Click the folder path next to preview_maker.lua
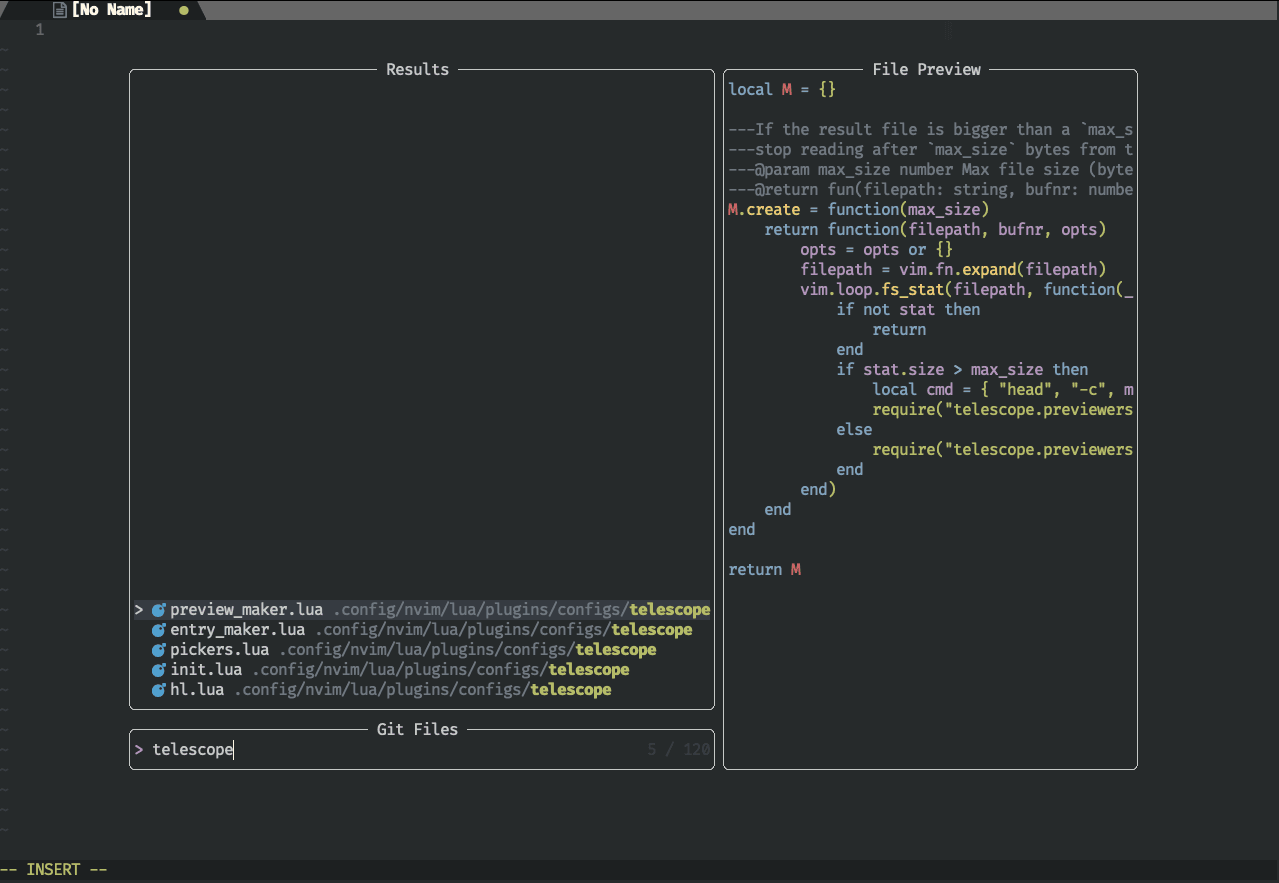The width and height of the screenshot is (1279, 883). point(521,610)
